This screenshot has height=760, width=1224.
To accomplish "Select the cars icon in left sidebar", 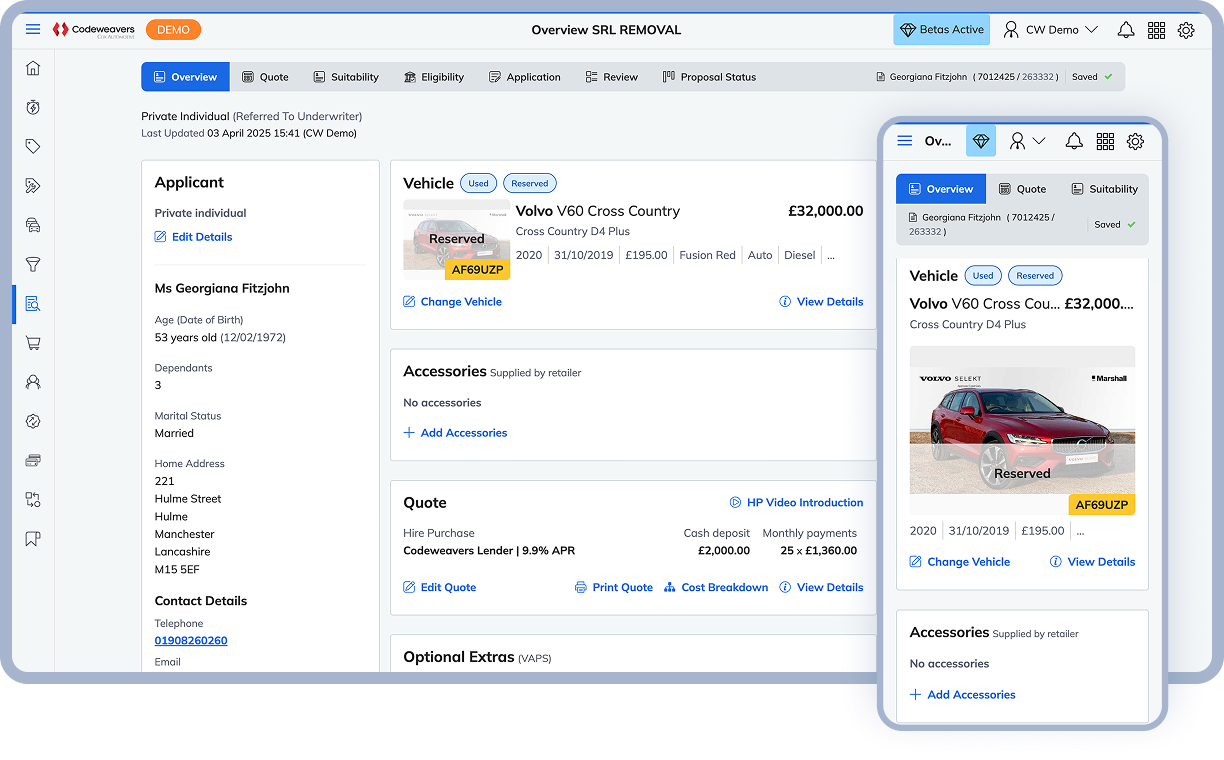I will pos(33,225).
